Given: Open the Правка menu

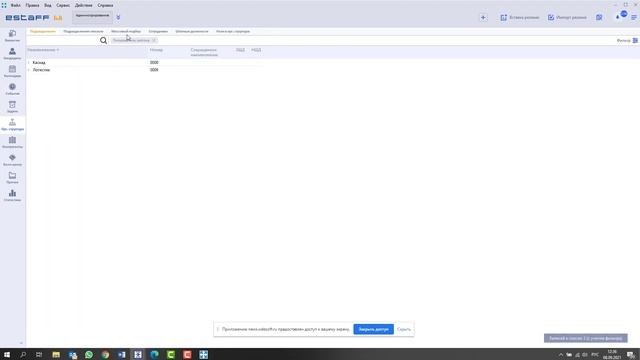Looking at the screenshot, I should click(x=32, y=5).
